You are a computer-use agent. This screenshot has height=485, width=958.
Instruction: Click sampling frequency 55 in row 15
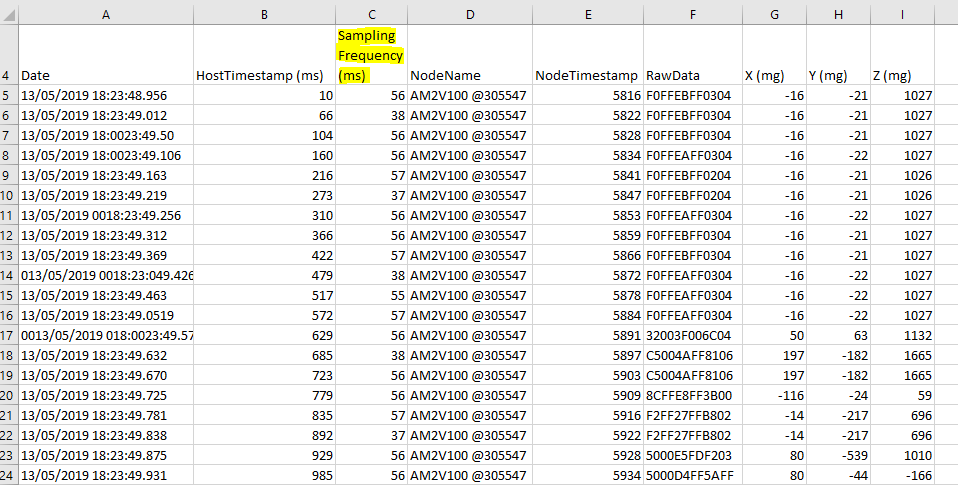371,296
